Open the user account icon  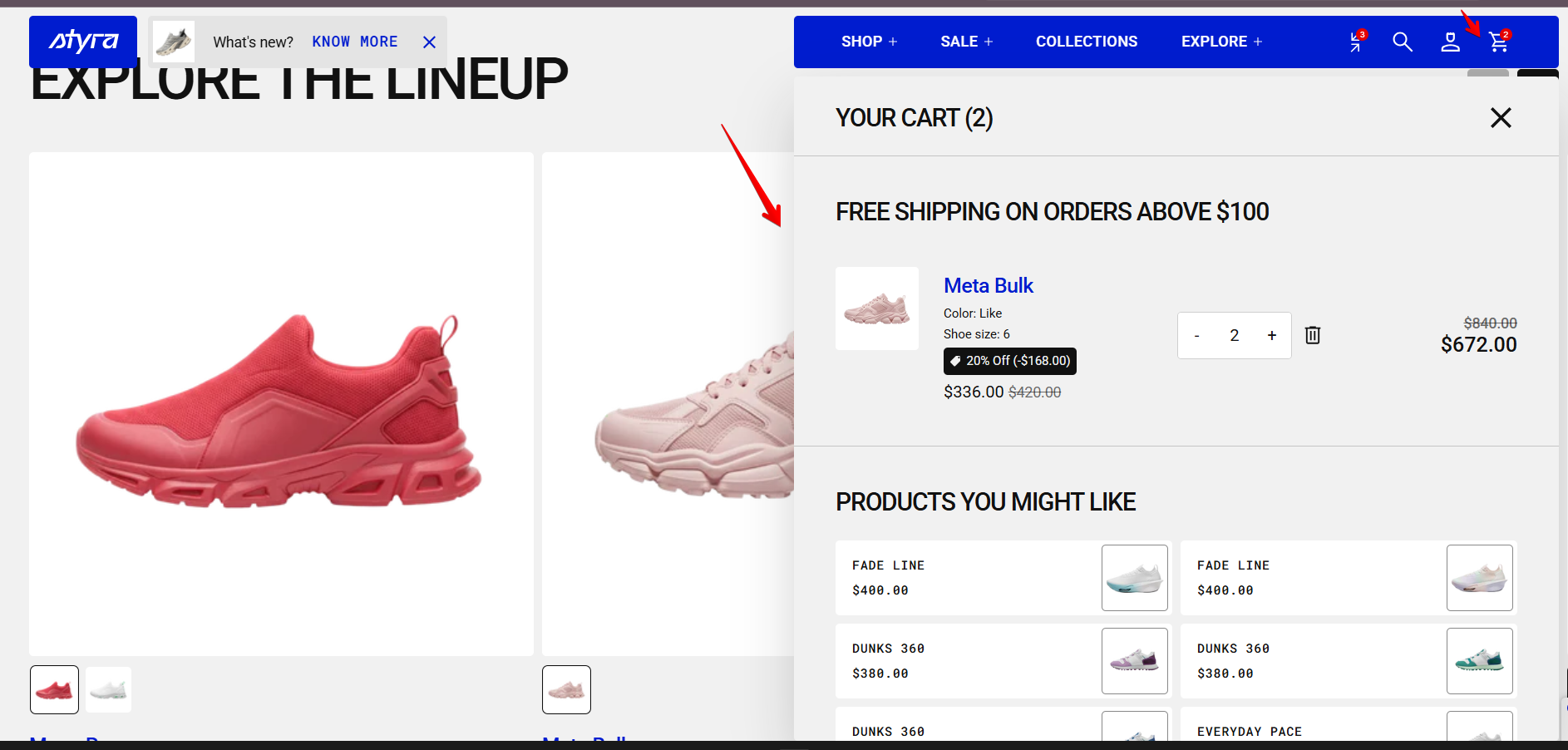click(x=1451, y=42)
